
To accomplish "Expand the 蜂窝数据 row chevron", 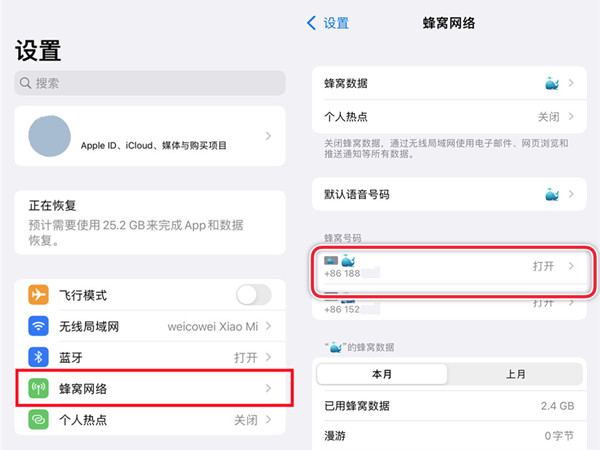I will click(572, 83).
